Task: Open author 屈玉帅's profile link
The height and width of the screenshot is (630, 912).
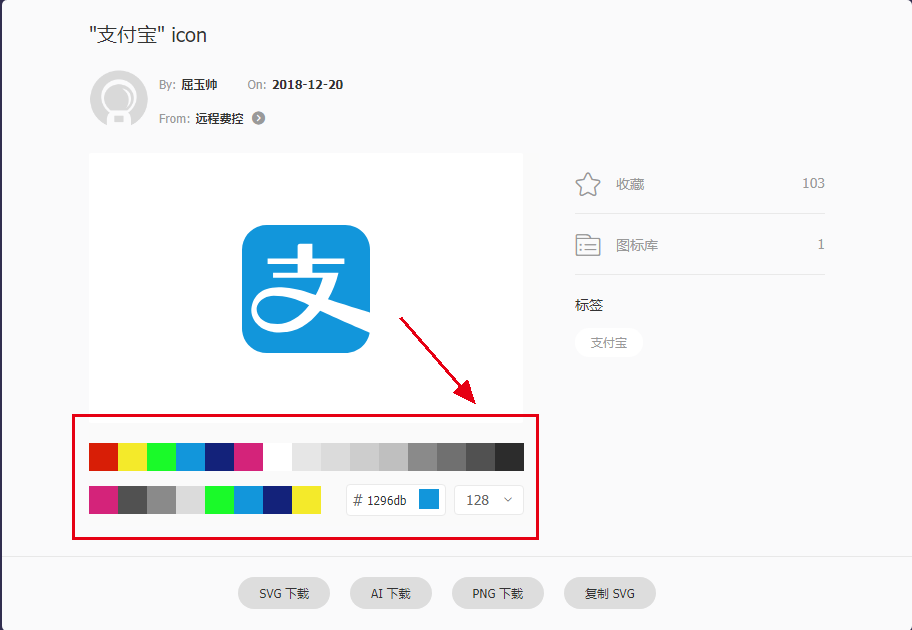Action: 198,85
